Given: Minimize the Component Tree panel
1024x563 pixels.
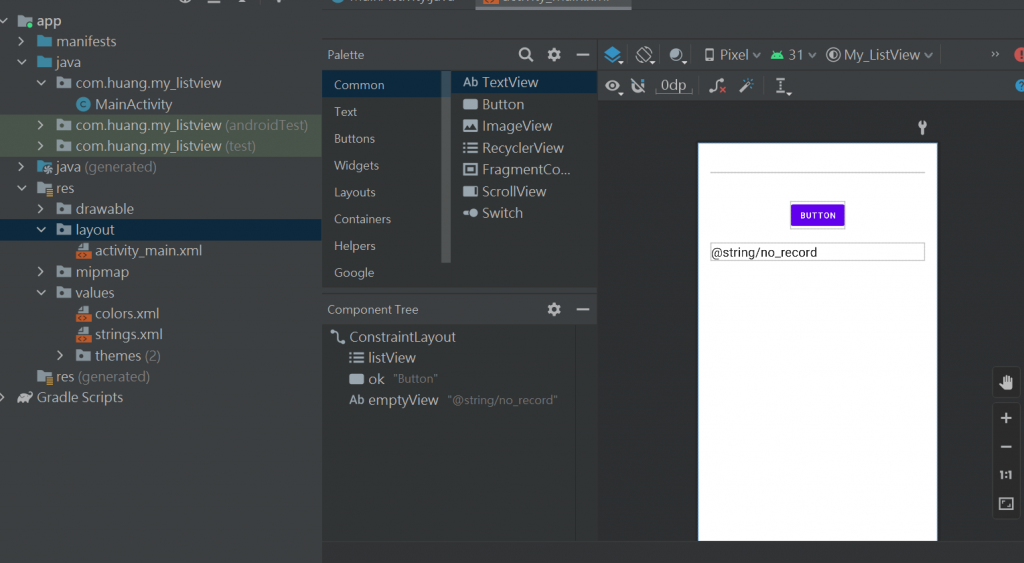Looking at the screenshot, I should tap(583, 309).
